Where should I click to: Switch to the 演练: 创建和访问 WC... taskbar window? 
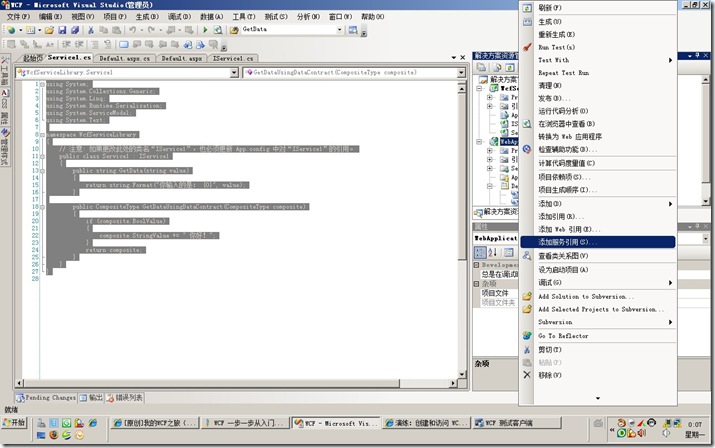[x=426, y=423]
